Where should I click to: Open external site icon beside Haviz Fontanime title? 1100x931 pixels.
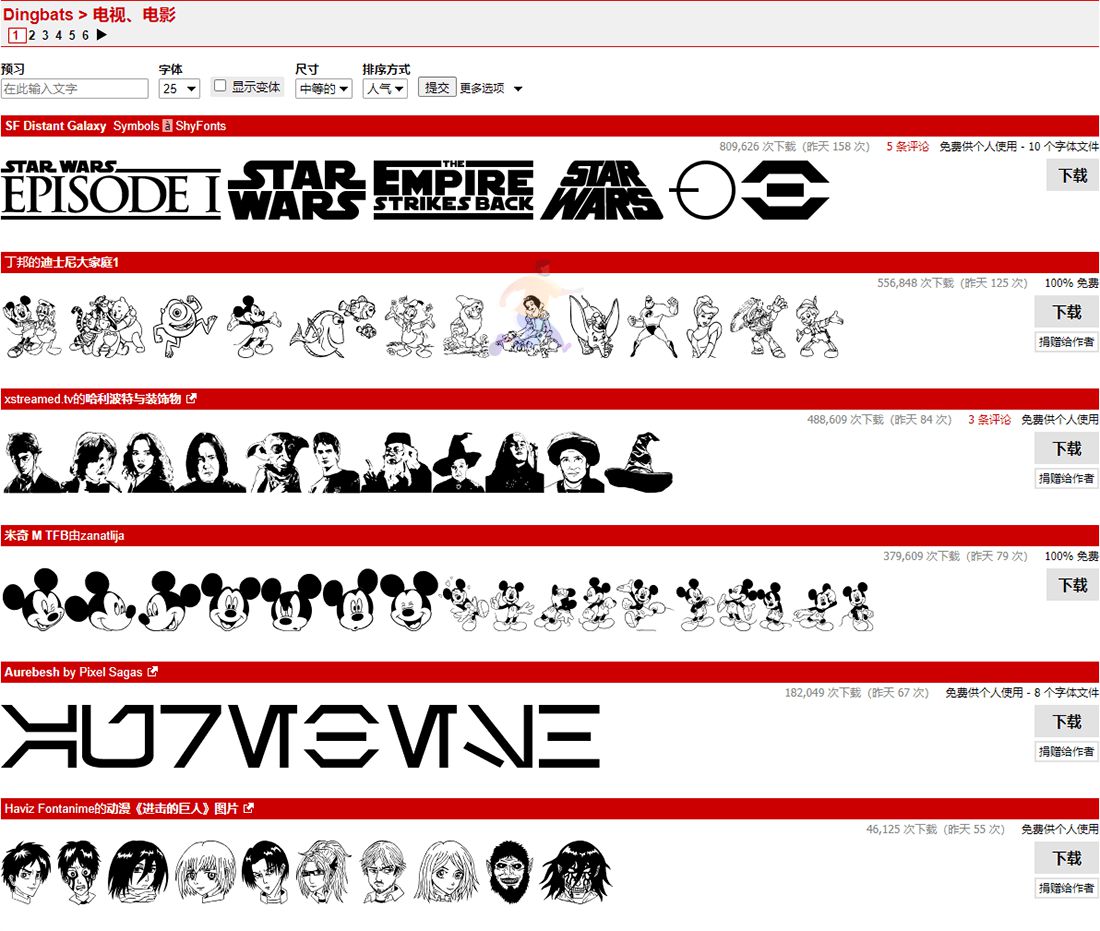pos(248,808)
